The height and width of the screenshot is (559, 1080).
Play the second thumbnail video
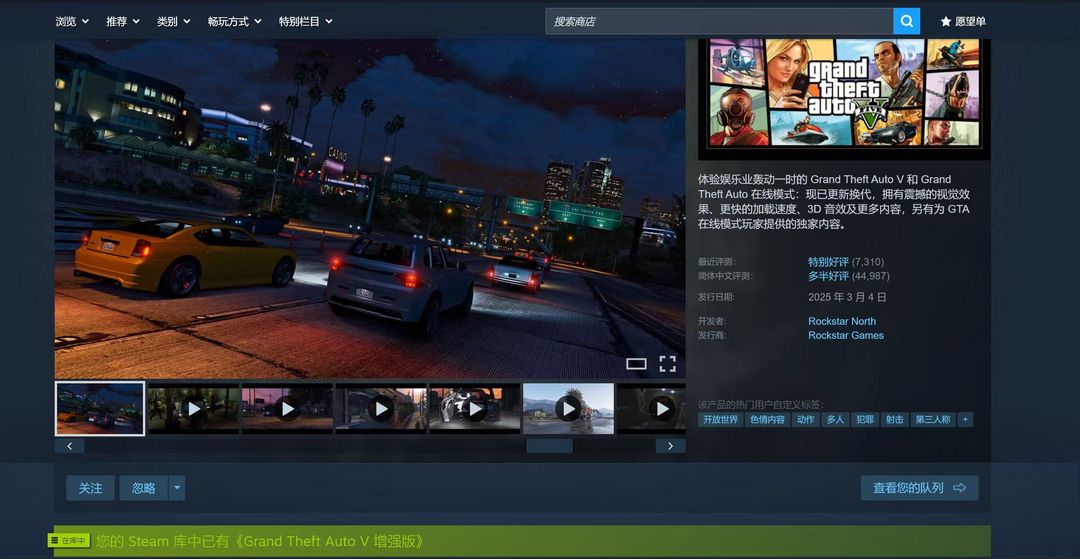194,409
